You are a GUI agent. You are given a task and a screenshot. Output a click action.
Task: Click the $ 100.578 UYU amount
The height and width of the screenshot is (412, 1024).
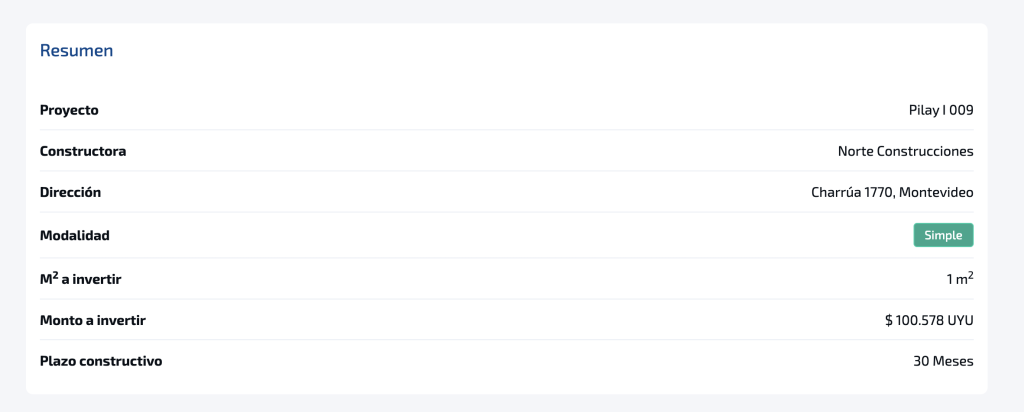929,321
